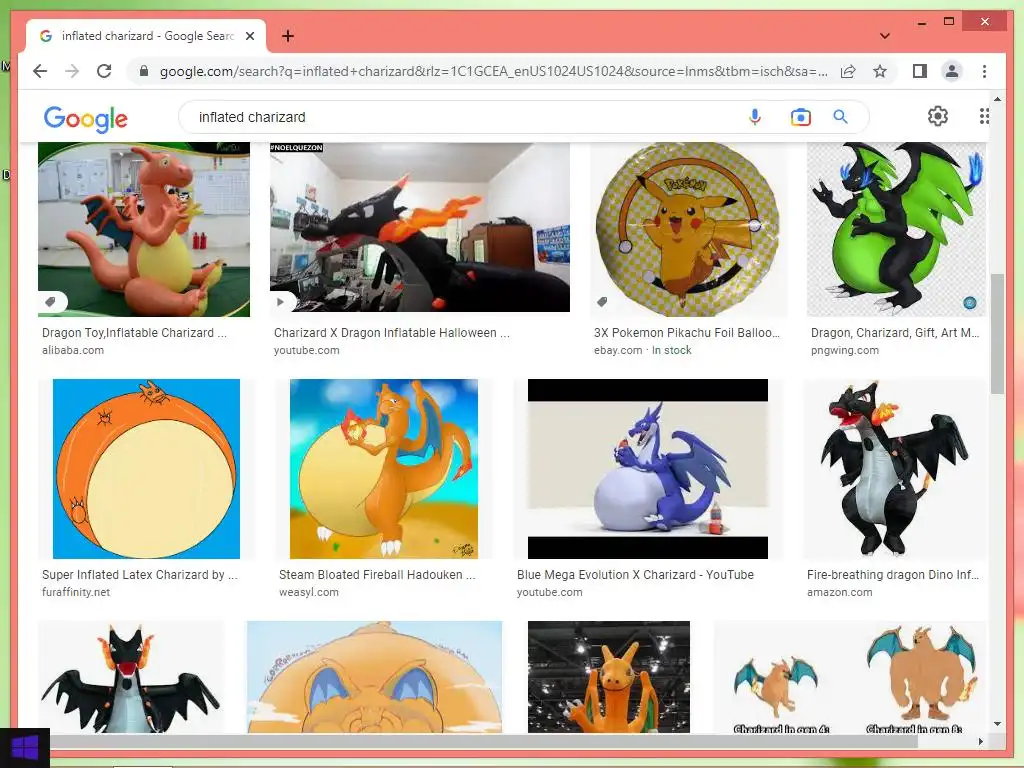Open Super Inflated Latex Charizard image
The image size is (1024, 768).
(x=146, y=469)
